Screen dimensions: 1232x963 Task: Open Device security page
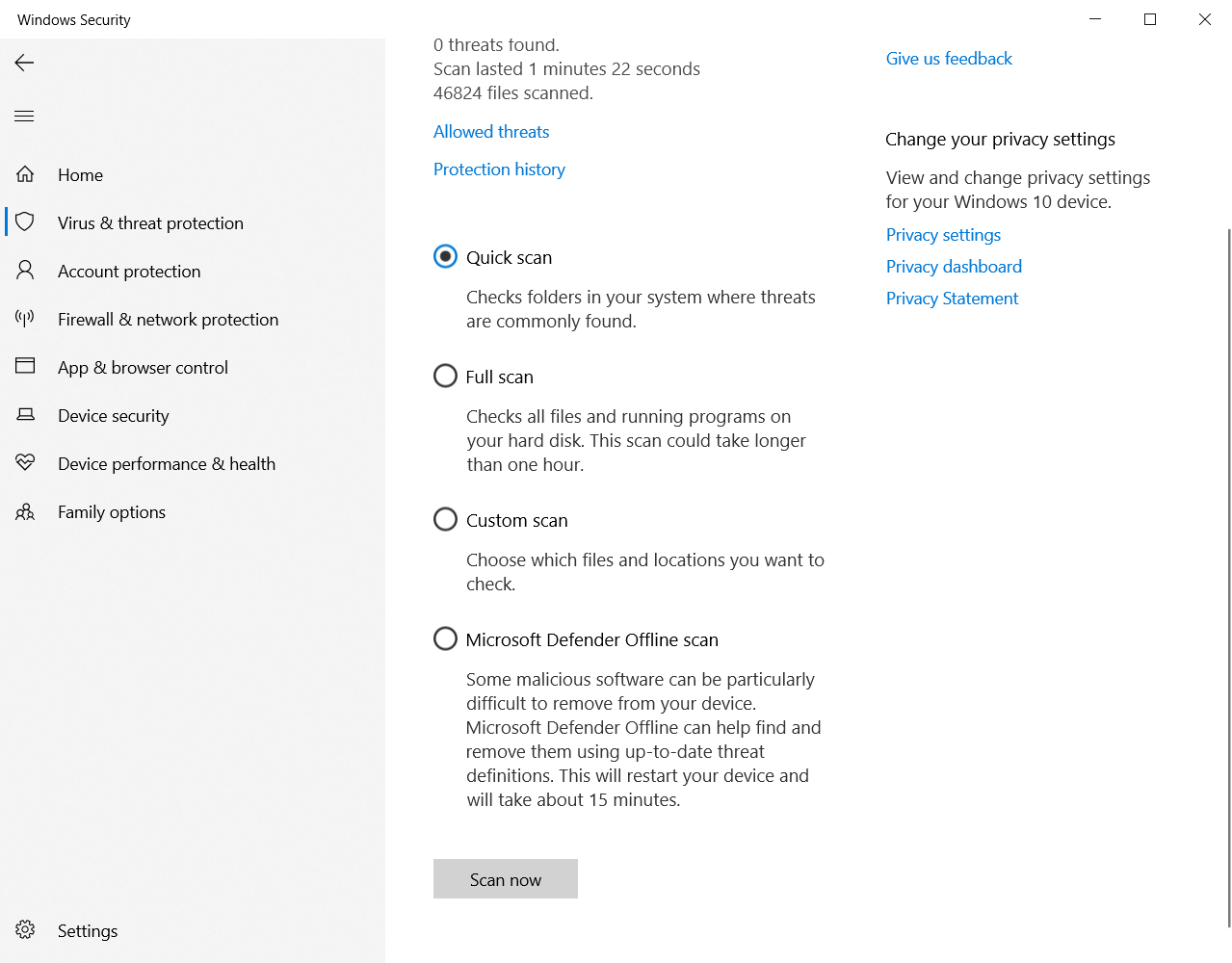point(193,415)
